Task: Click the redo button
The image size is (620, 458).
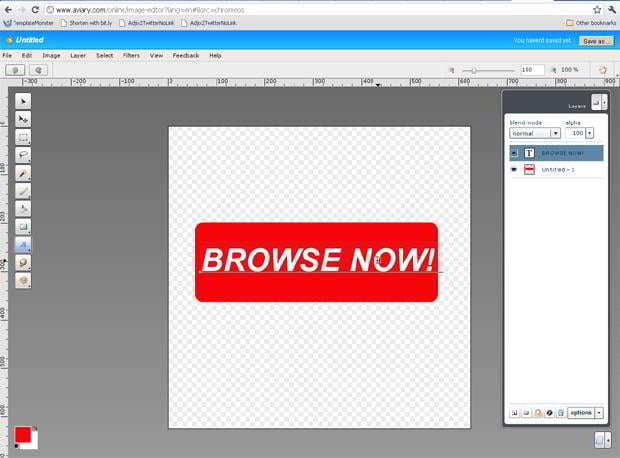Action: click(x=38, y=70)
